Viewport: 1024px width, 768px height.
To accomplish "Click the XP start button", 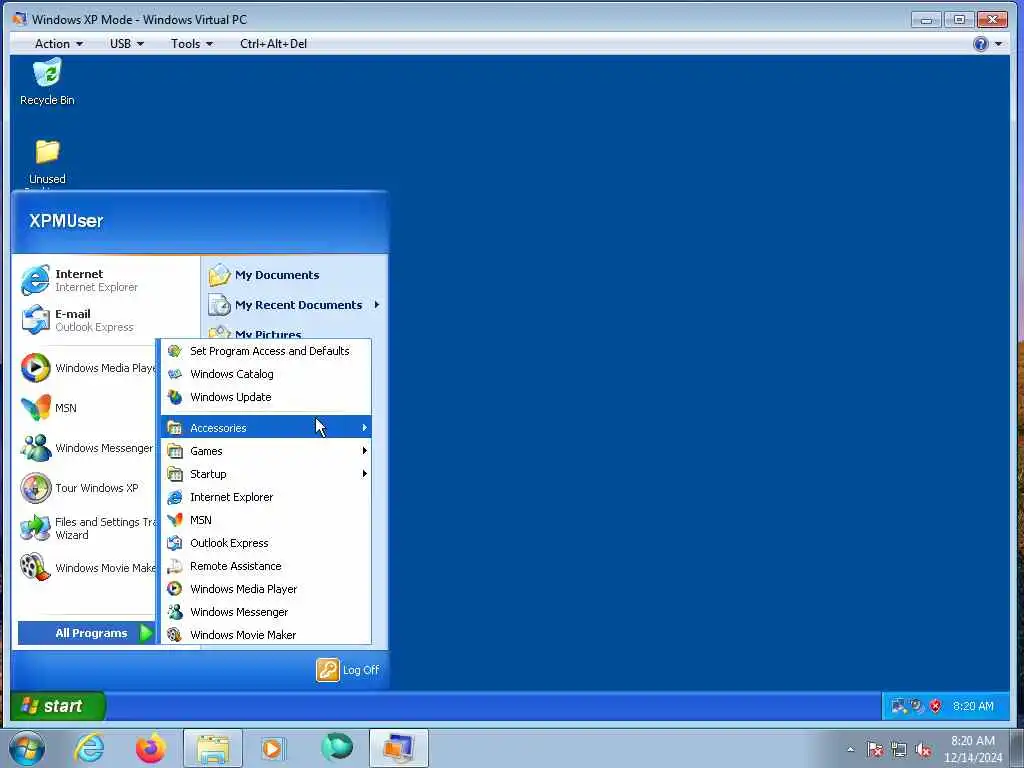I will (x=57, y=706).
